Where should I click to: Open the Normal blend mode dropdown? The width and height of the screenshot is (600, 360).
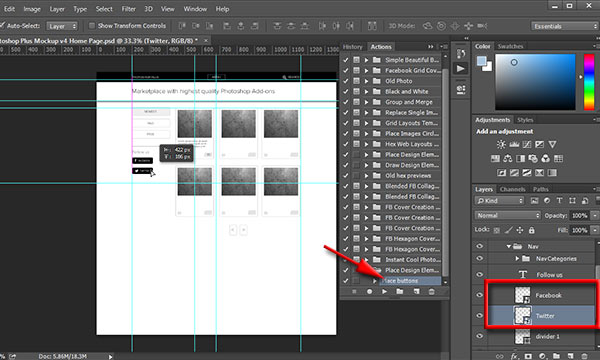pyautogui.click(x=508, y=215)
